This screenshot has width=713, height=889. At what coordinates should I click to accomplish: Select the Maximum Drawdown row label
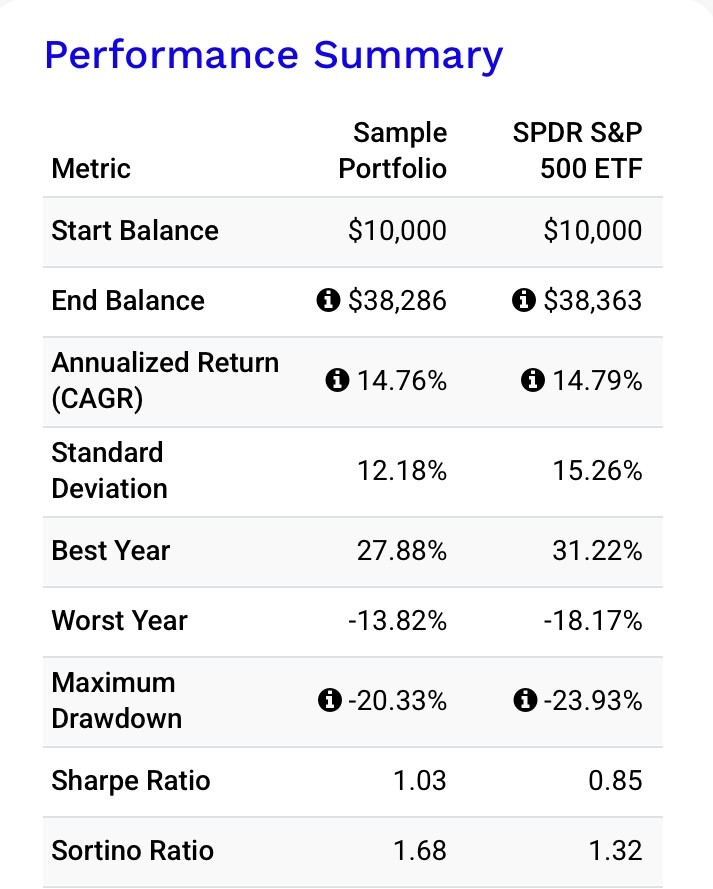point(116,700)
